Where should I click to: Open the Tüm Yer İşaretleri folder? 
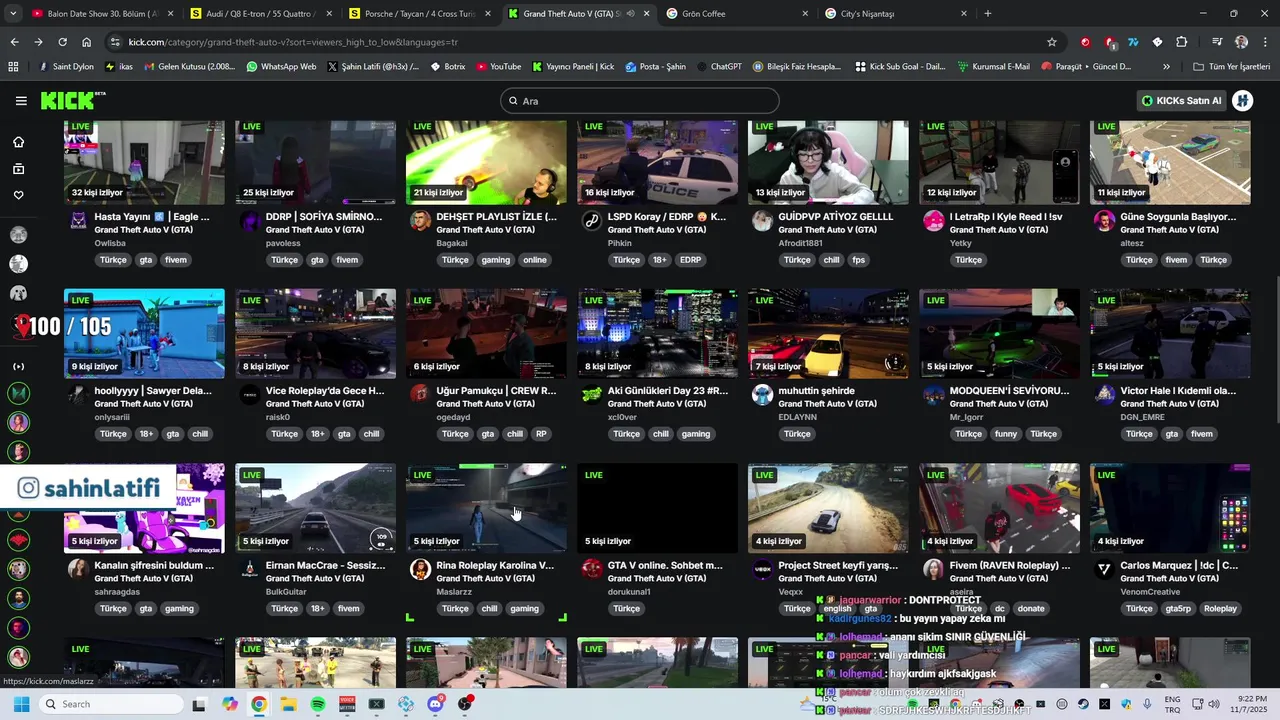point(1232,67)
